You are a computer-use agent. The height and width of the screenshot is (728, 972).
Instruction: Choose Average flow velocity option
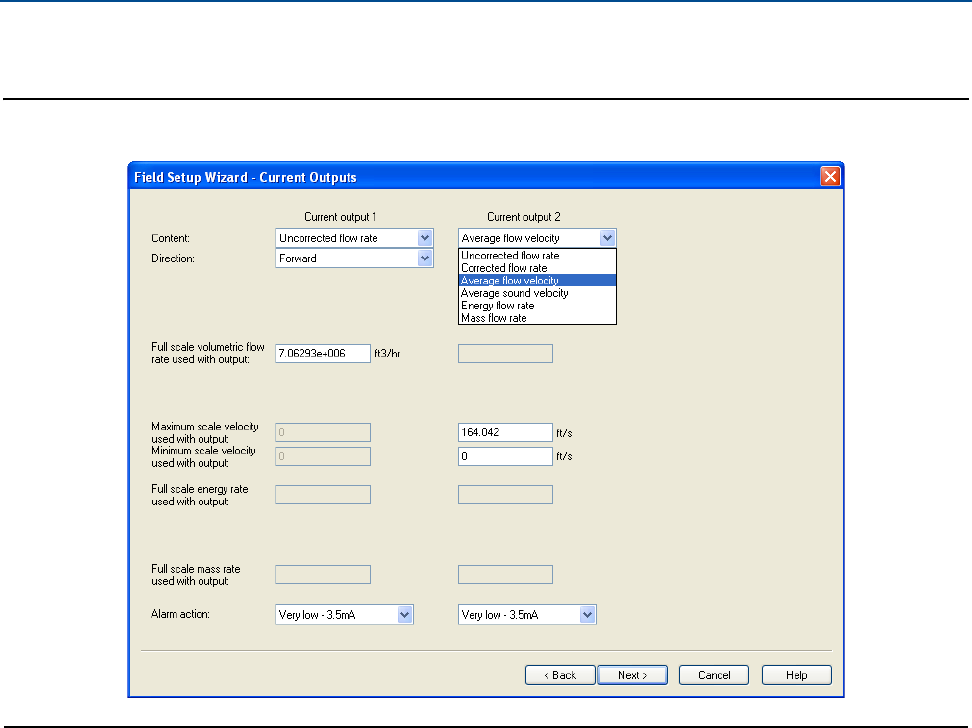pyautogui.click(x=510, y=281)
